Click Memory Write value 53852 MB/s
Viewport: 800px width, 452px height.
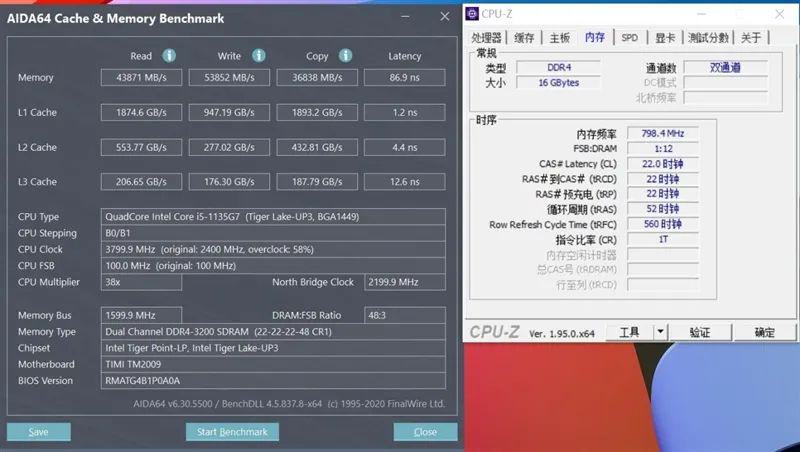pos(229,78)
